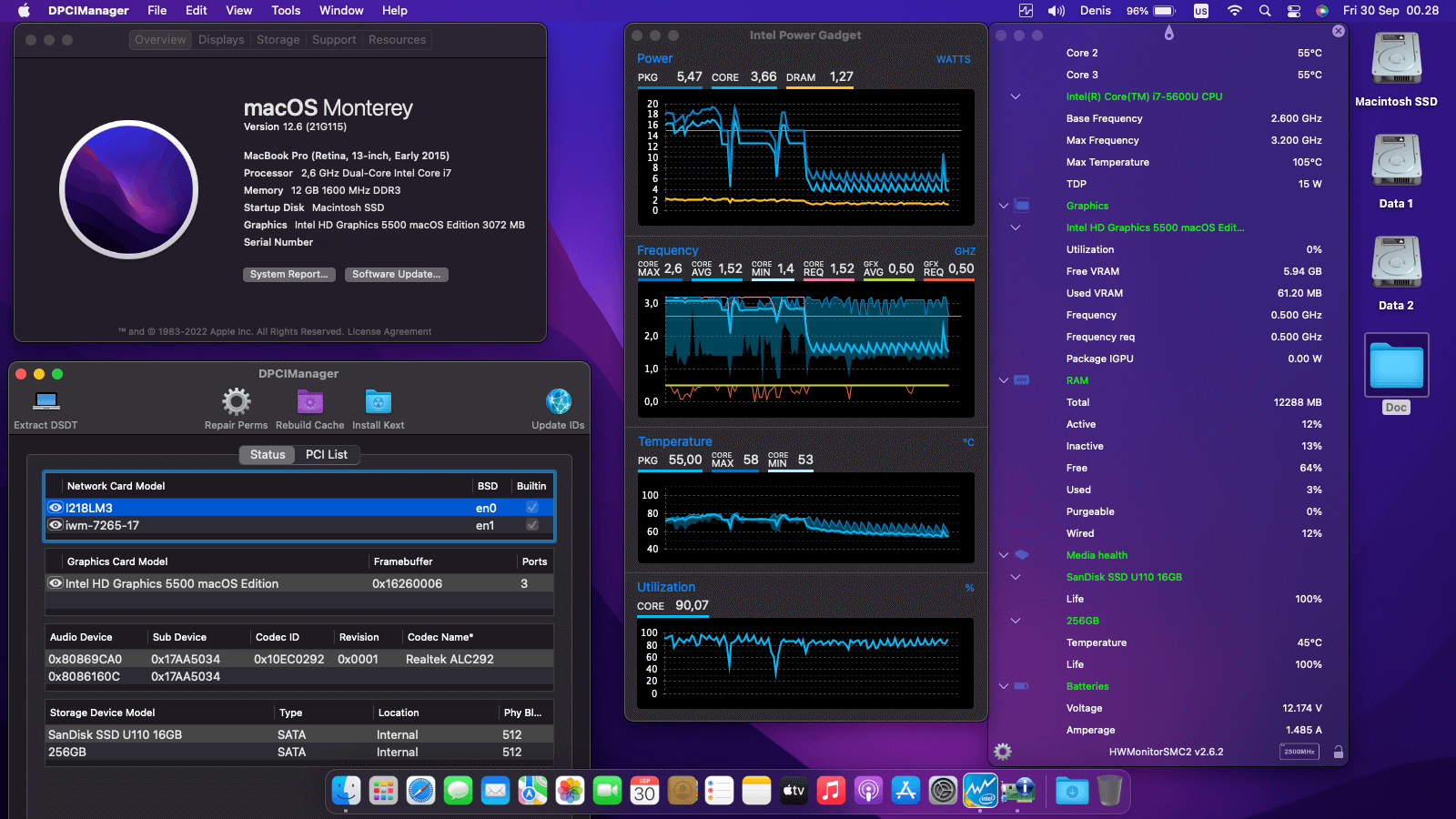Switch to the PCI List tab
This screenshot has height=819, width=1456.
pos(327,454)
